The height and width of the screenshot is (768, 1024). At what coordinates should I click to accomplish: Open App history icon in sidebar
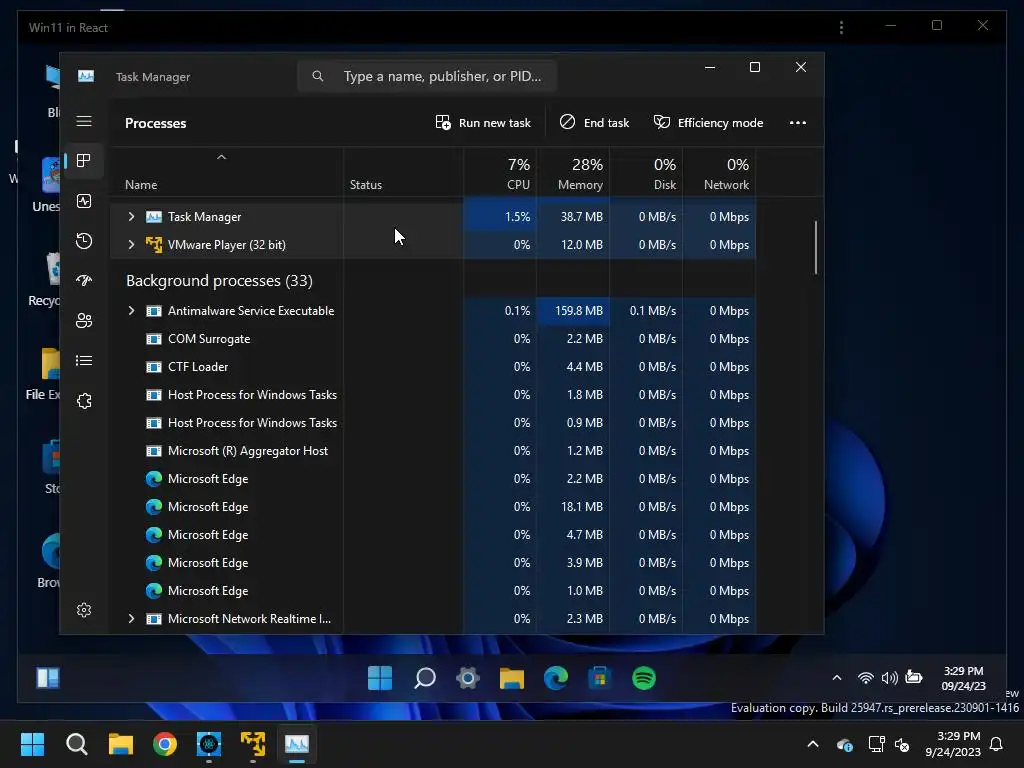(84, 241)
